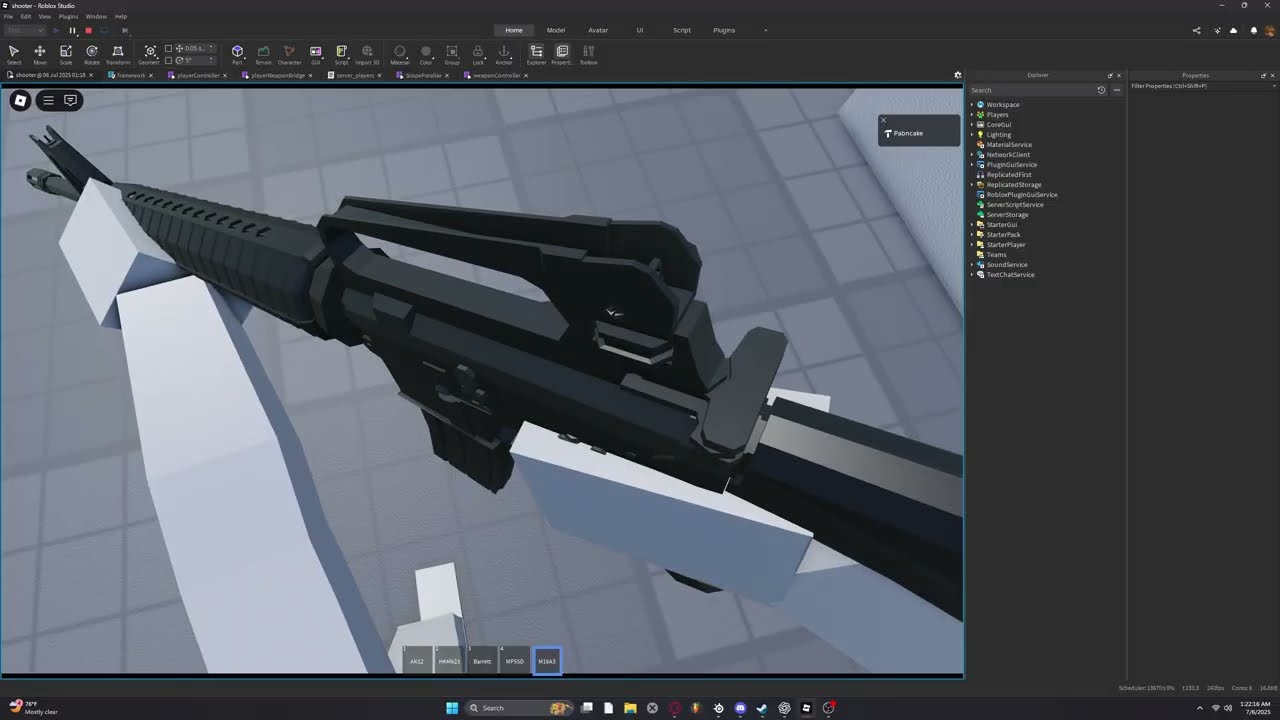The width and height of the screenshot is (1280, 720).
Task: Expand the ReplicatedStorage tree node
Action: click(972, 184)
